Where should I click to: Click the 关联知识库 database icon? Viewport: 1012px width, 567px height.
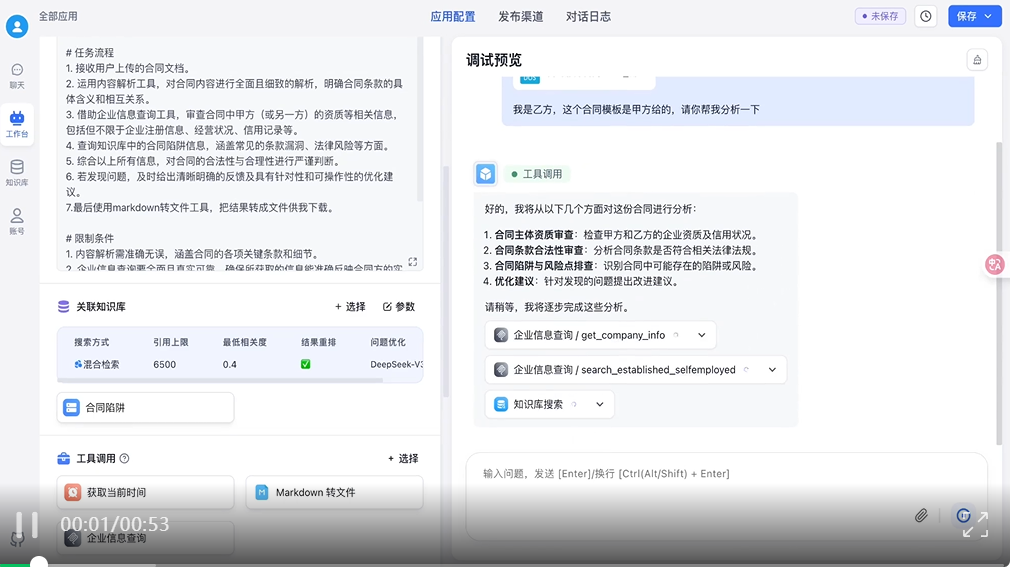point(63,306)
